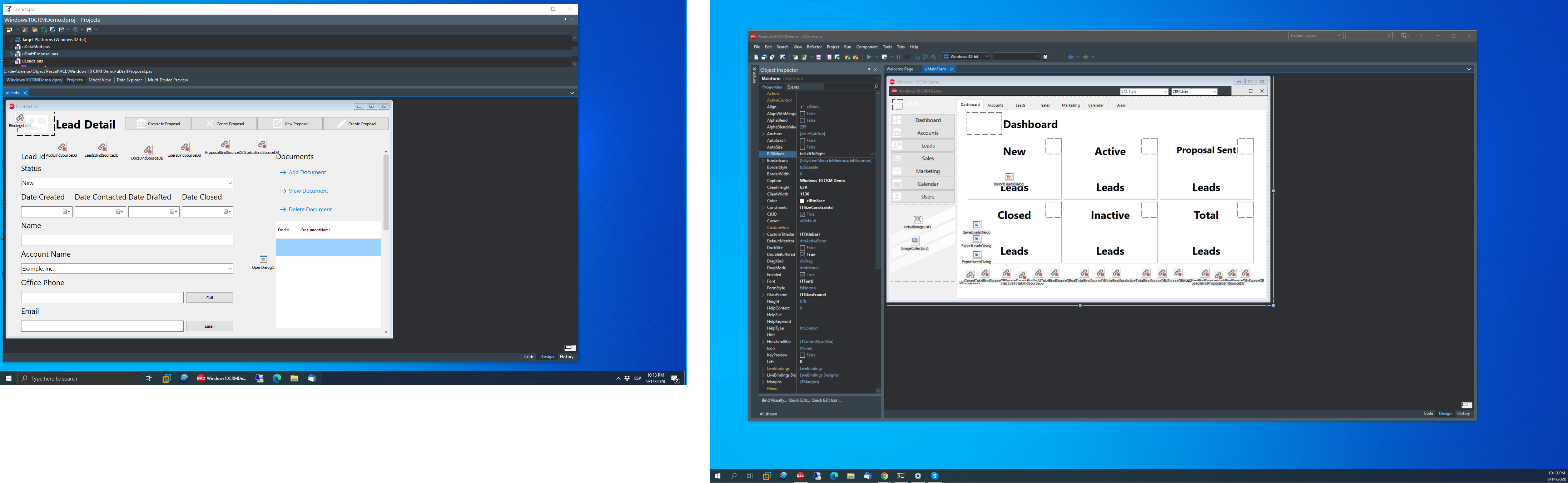Toggle the AlphaBlend False checkbox
This screenshot has height=483, width=1568.
(802, 120)
